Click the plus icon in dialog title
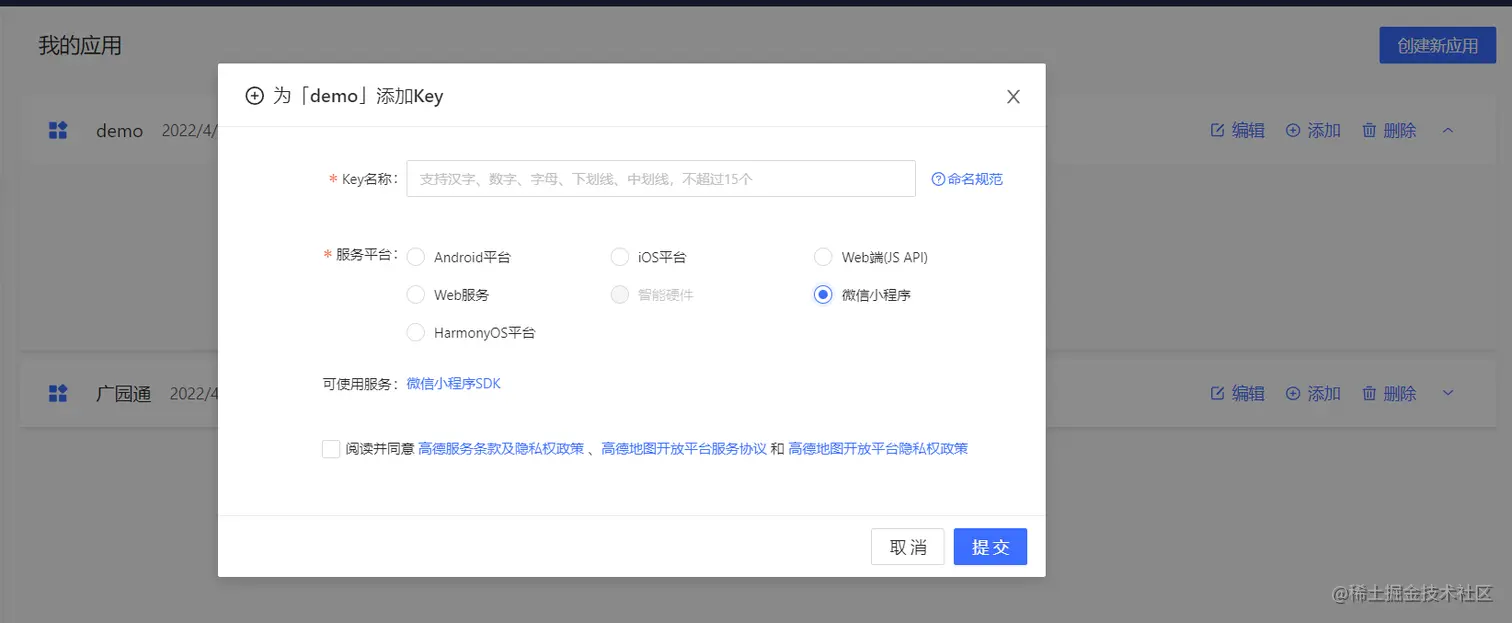 tap(255, 96)
